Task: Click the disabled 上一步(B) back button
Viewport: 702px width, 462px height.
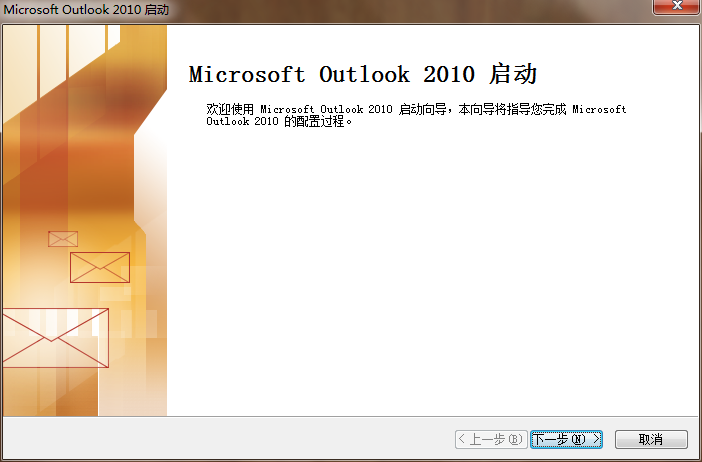Action: (491, 439)
